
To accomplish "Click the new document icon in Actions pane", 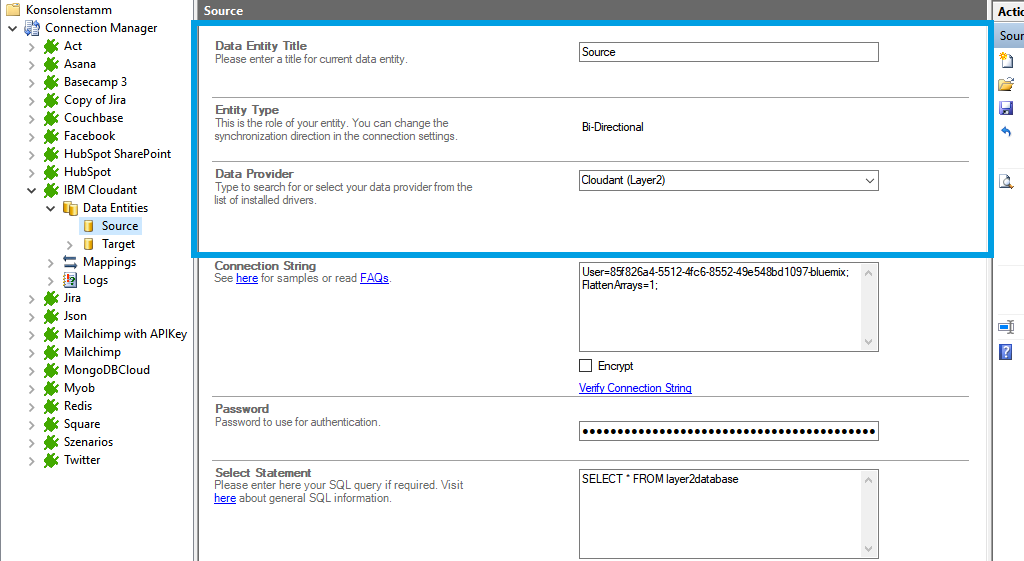I will [1006, 60].
